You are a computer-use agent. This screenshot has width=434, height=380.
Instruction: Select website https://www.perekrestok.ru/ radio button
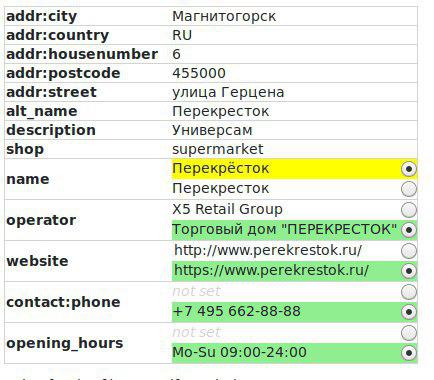(x=409, y=271)
